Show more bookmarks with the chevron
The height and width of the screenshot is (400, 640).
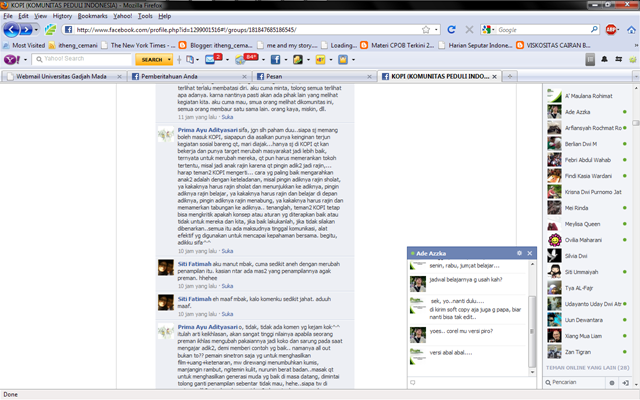pyautogui.click(x=636, y=45)
